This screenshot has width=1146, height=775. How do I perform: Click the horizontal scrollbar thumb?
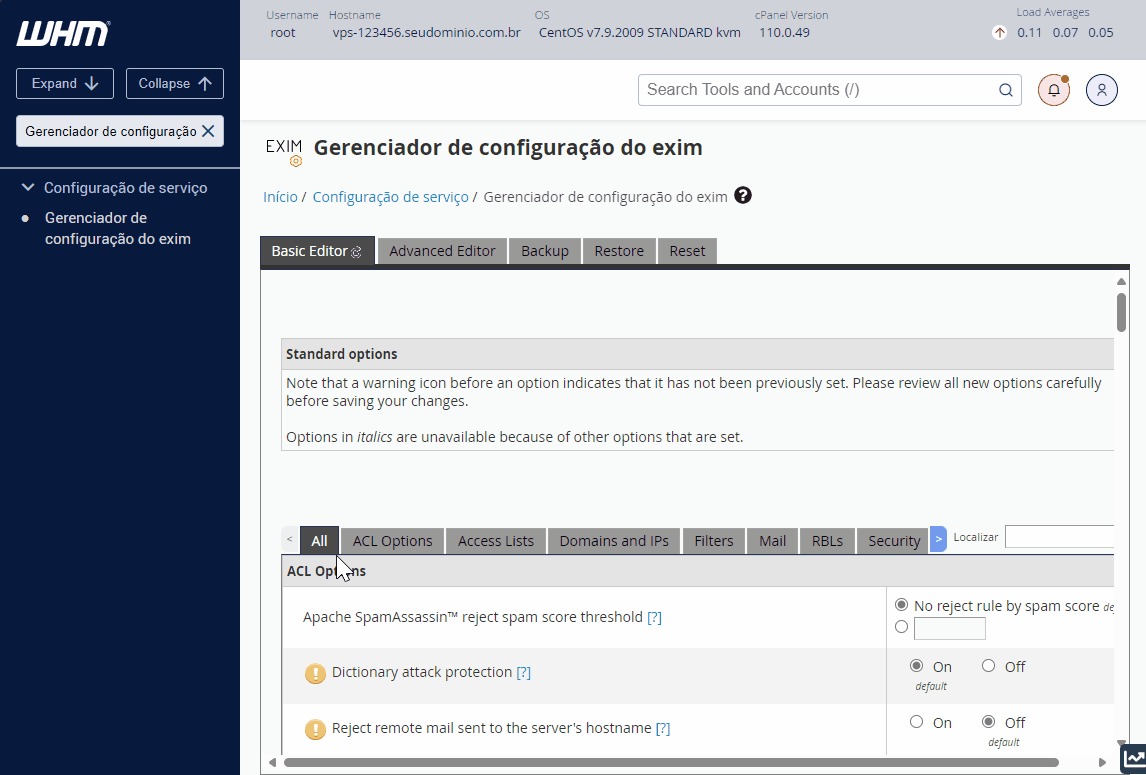tap(671, 763)
